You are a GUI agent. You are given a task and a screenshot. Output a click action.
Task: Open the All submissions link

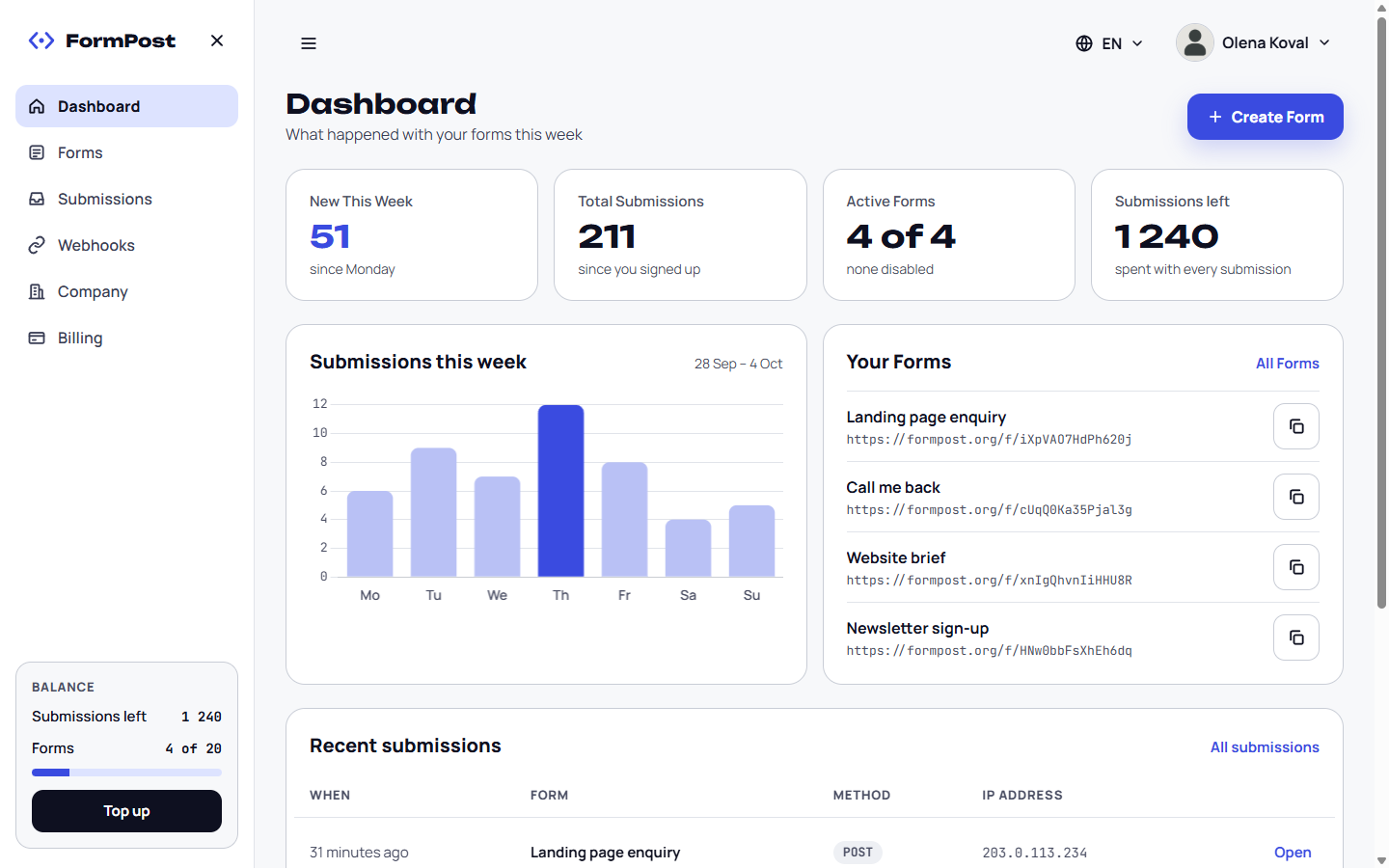point(1265,747)
